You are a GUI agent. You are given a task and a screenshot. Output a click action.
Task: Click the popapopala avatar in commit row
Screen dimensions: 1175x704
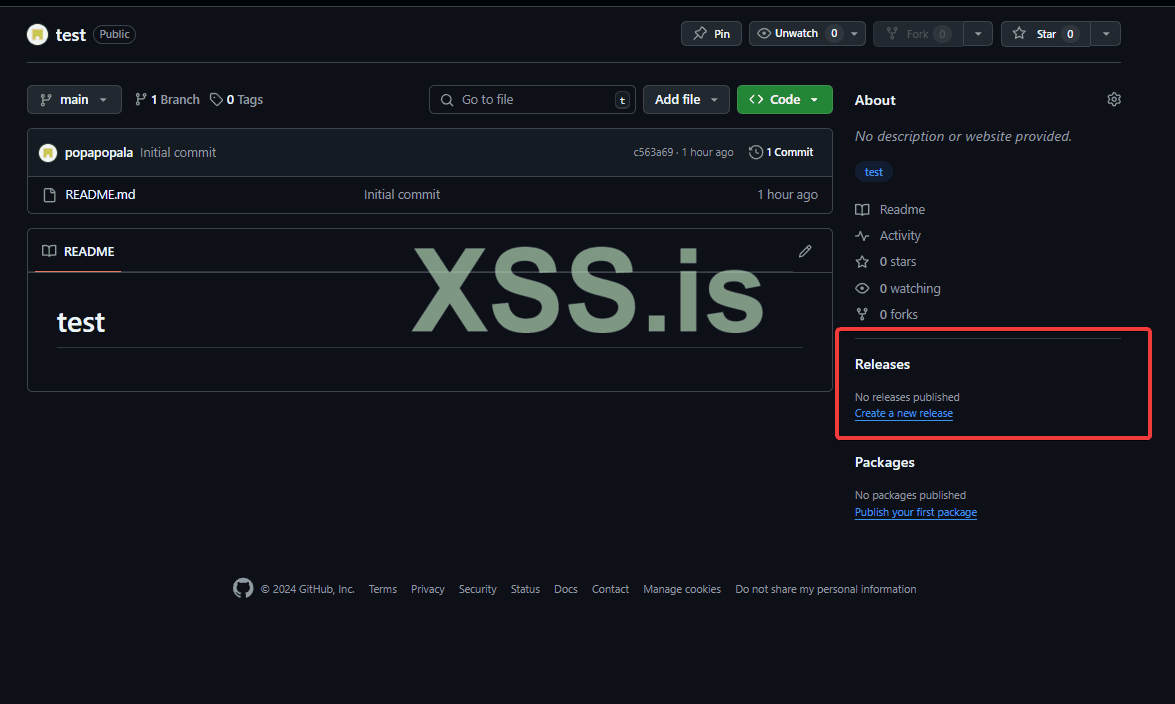click(x=48, y=153)
